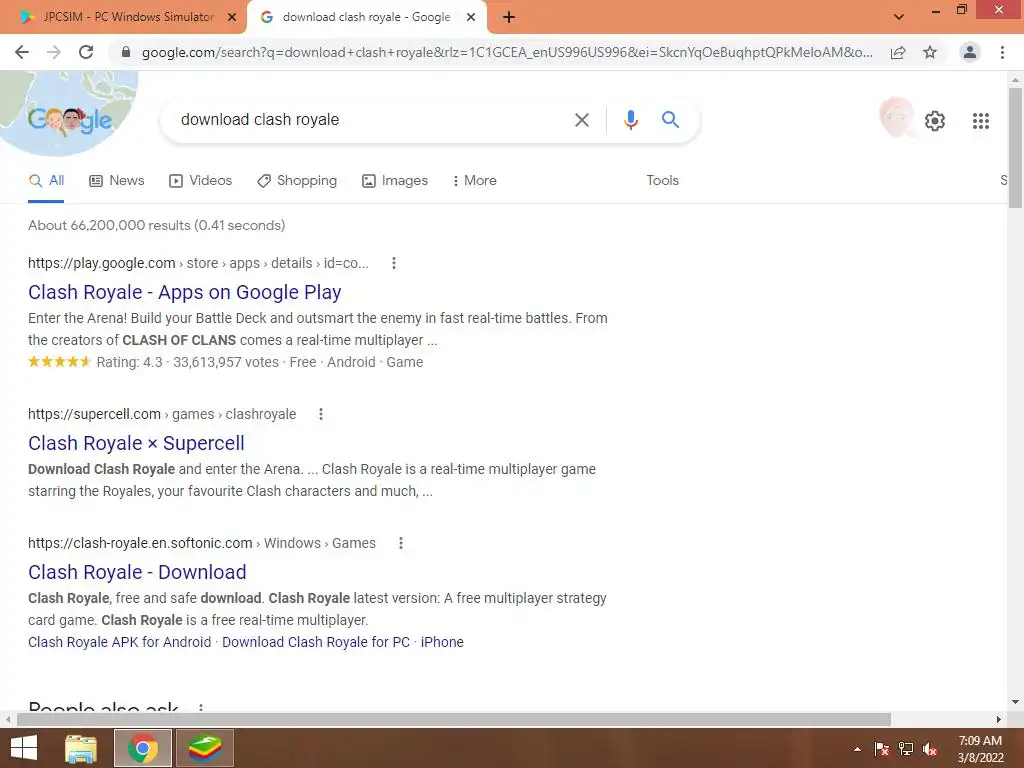Open Windows Start menu

(24, 748)
